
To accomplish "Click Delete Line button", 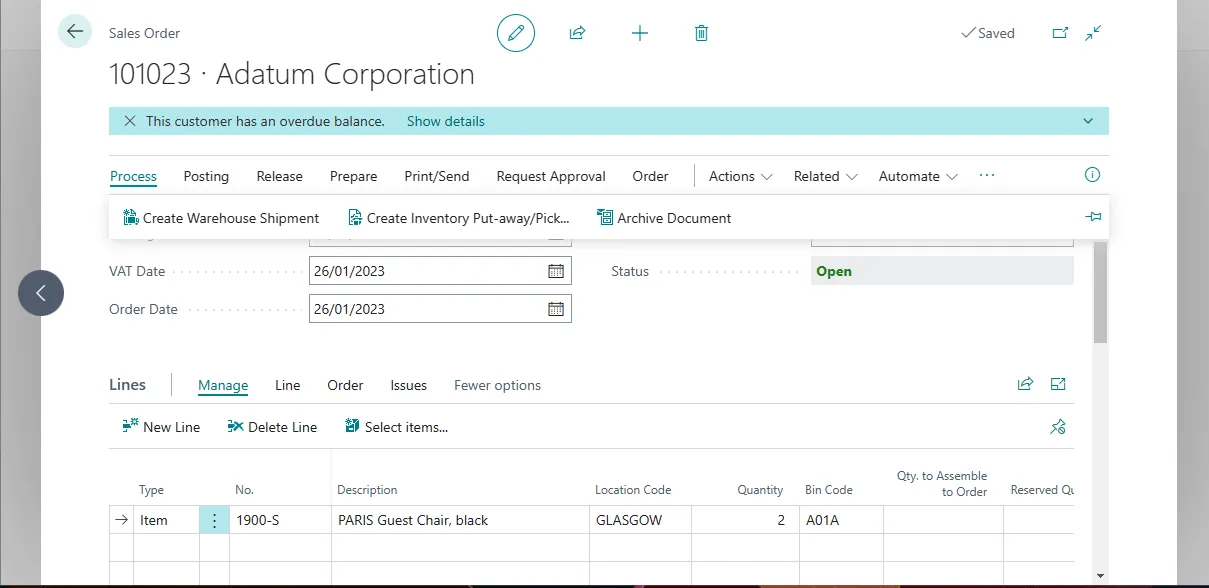I will click(272, 427).
